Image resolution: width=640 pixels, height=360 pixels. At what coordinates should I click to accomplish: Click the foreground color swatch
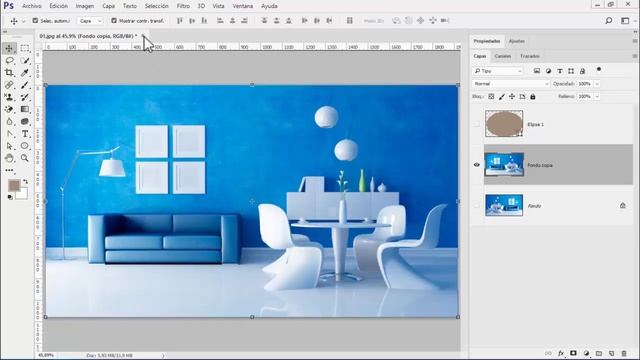point(14,186)
